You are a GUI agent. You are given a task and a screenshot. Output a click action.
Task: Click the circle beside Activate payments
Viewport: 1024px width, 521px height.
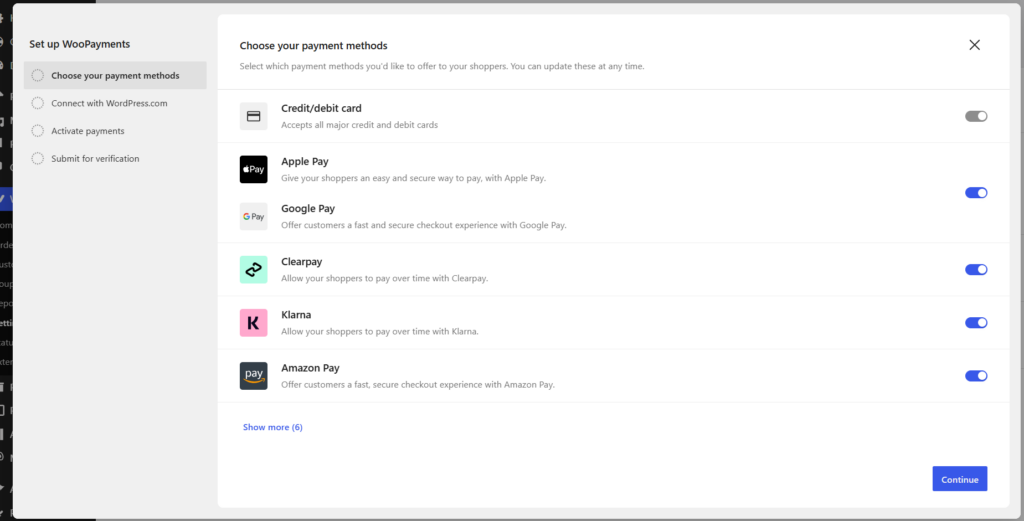click(38, 131)
